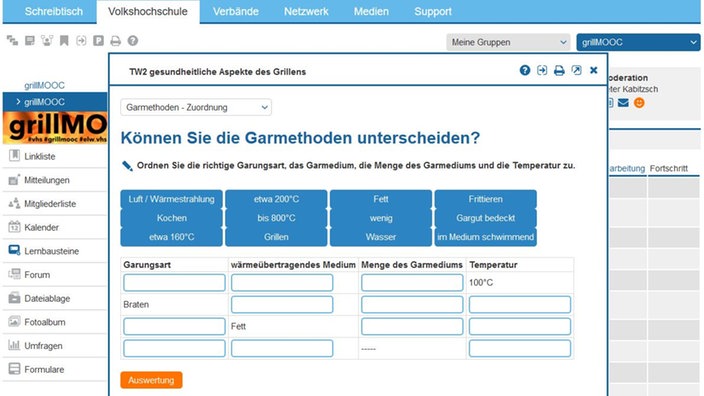This screenshot has width=704, height=396.
Task: Click the main toolbar print icon
Action: coord(115,41)
